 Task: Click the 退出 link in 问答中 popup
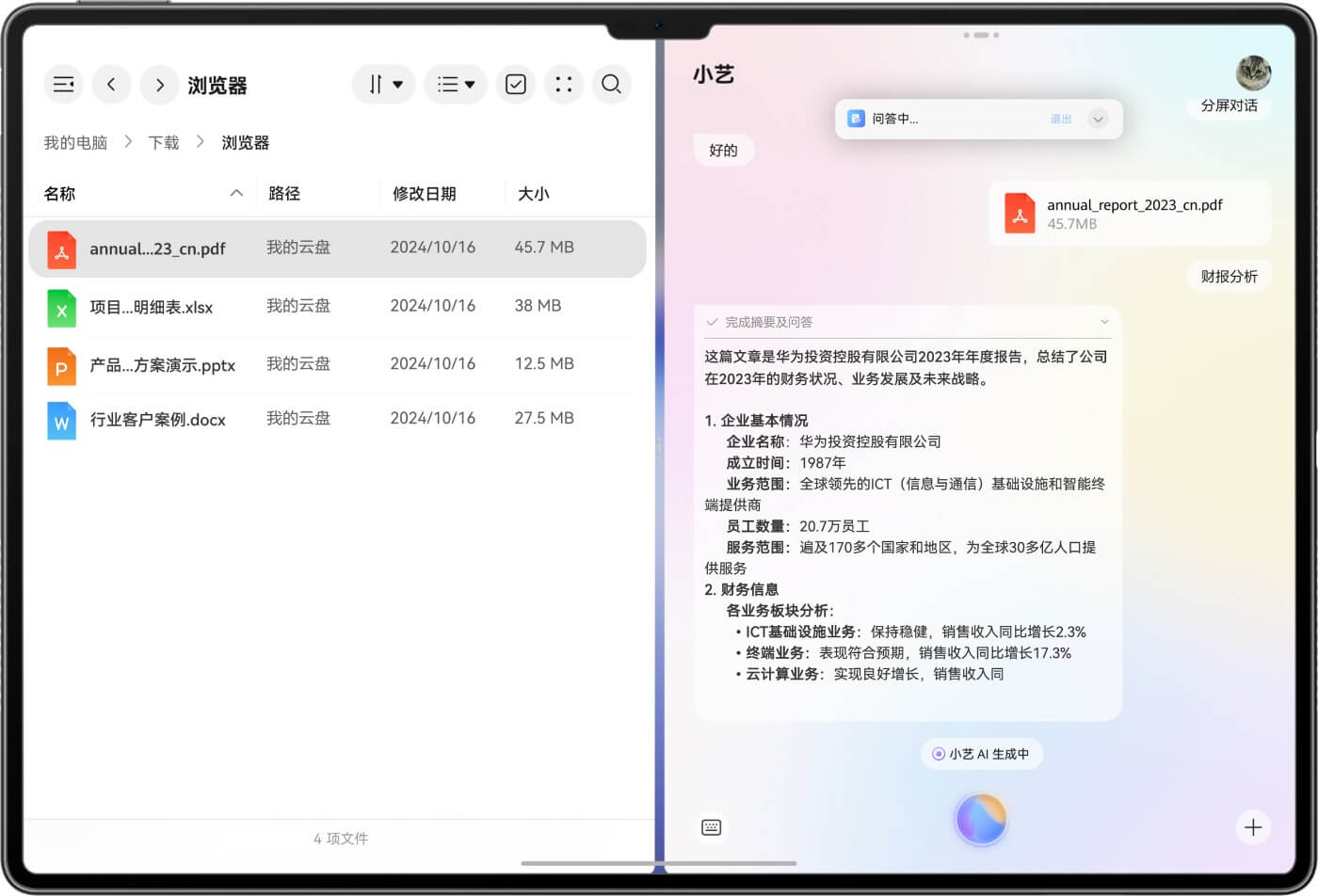point(1061,119)
